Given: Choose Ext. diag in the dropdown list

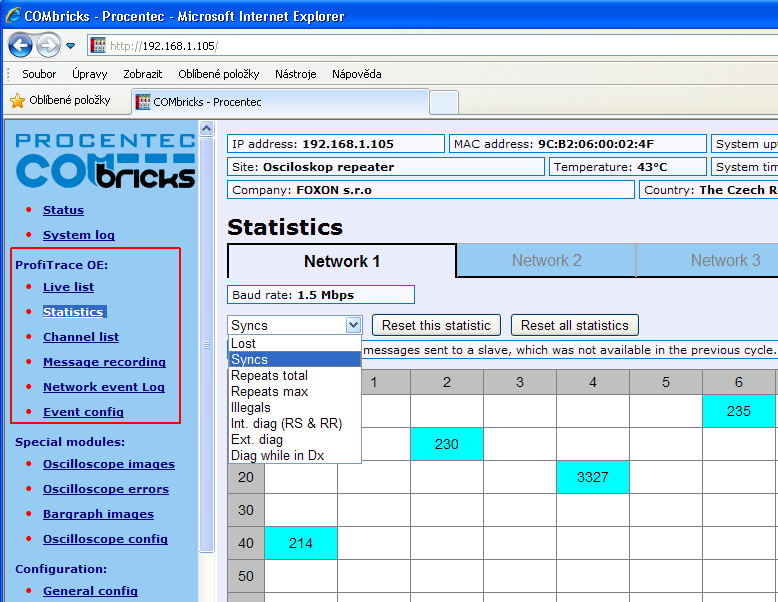Looking at the screenshot, I should coord(295,440).
